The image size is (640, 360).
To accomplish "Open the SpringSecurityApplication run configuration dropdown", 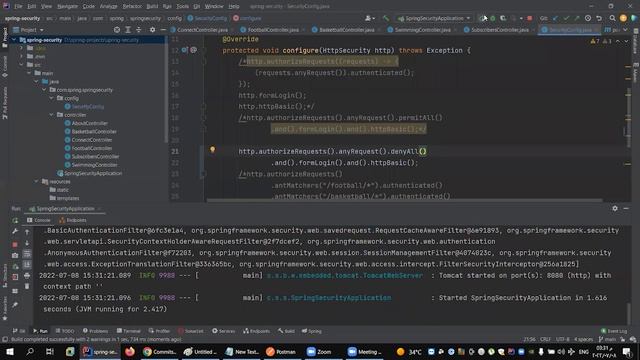I will [434, 18].
